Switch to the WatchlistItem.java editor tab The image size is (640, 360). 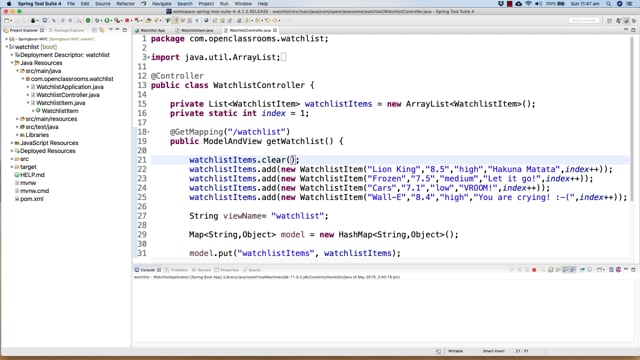(197, 30)
